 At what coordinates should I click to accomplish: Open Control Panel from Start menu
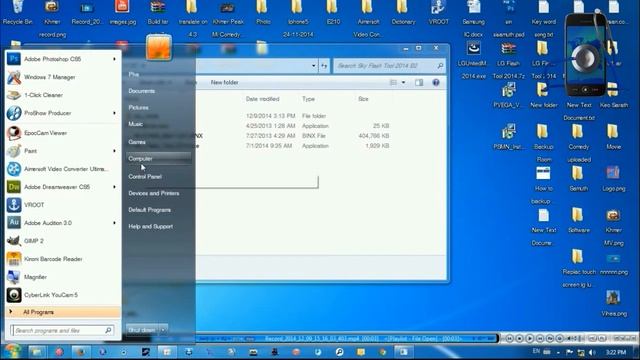click(145, 177)
